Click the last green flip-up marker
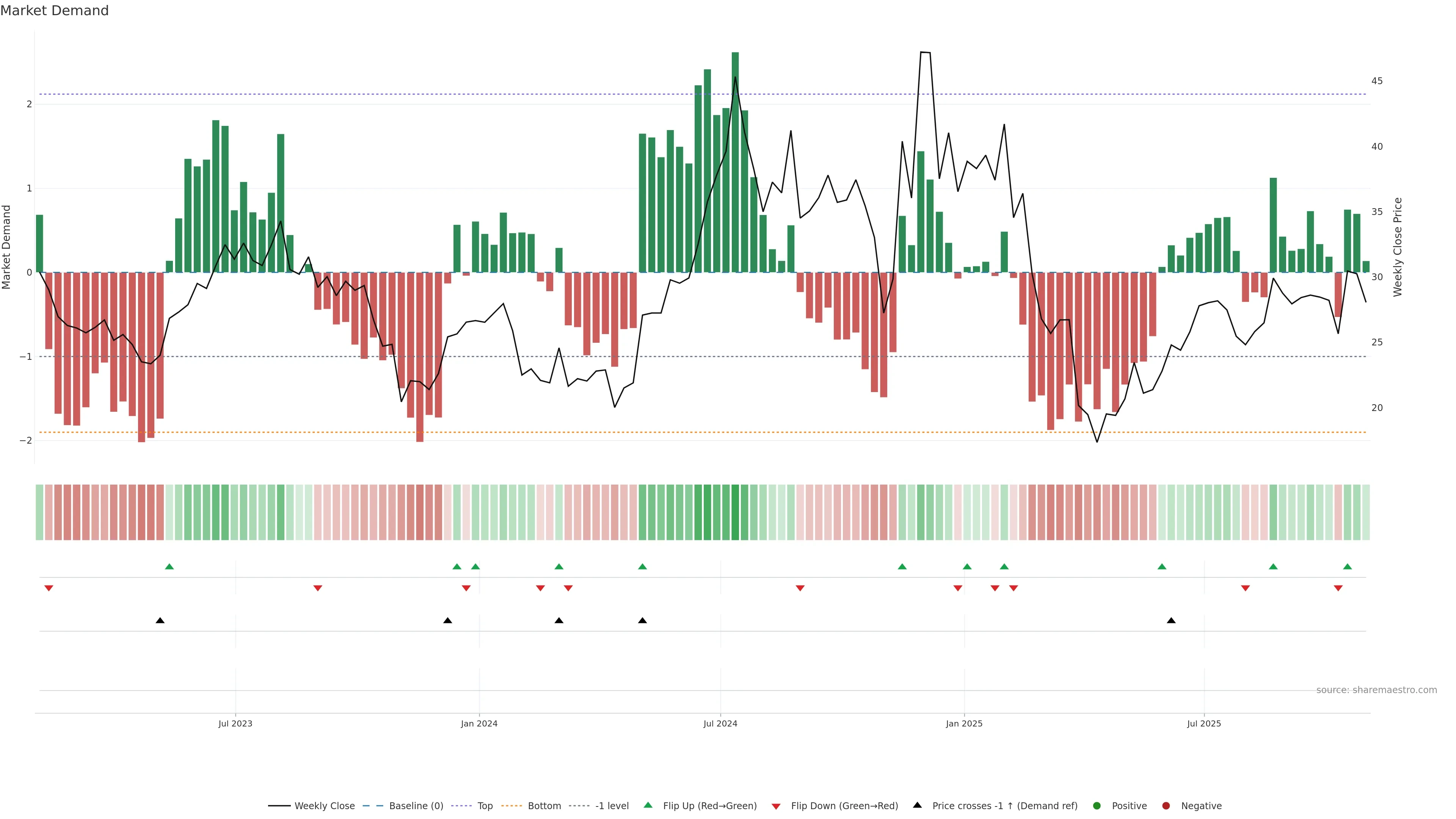1456x819 pixels. click(1347, 566)
